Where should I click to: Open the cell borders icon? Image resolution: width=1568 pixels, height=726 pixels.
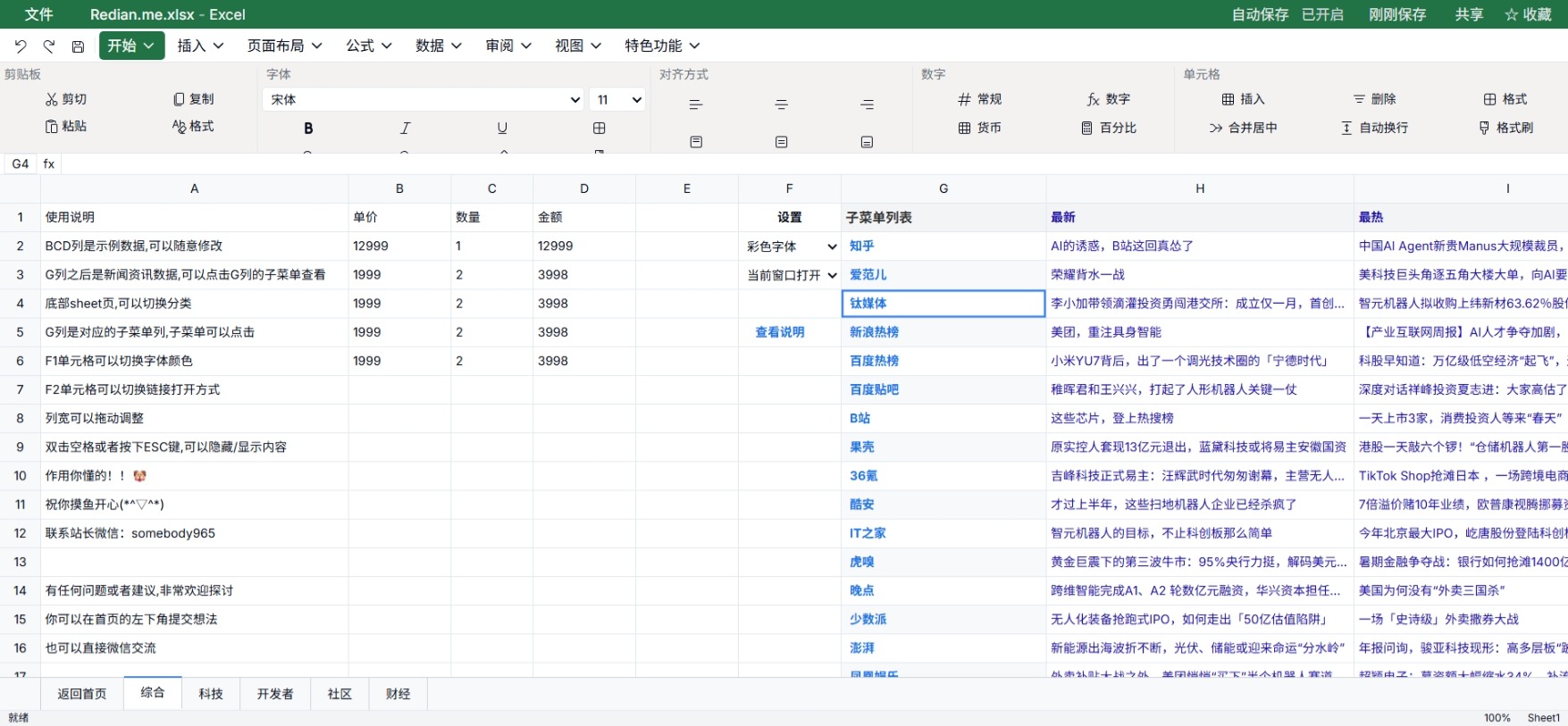tap(600, 128)
